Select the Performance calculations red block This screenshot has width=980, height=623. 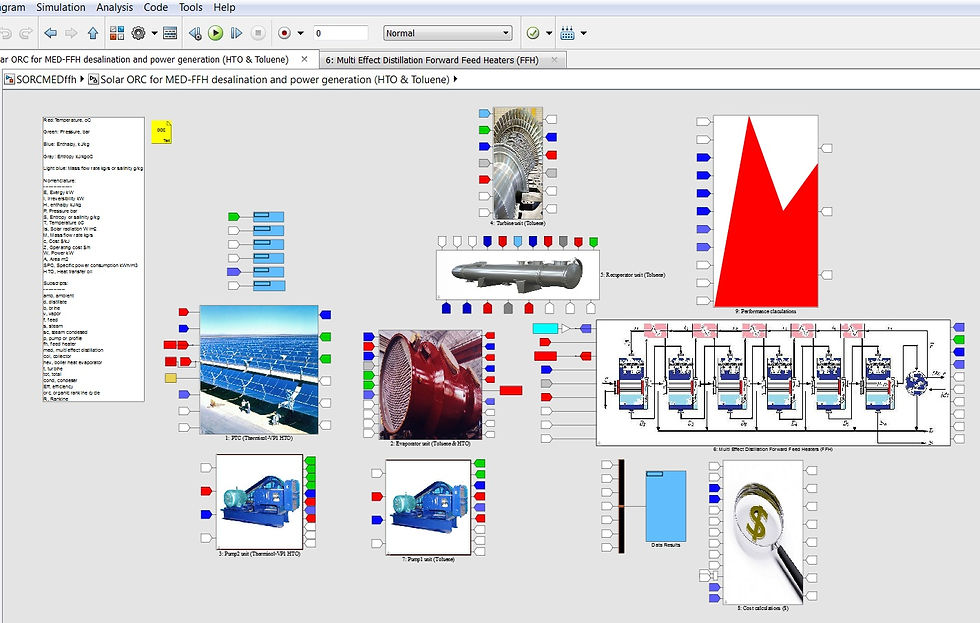766,211
